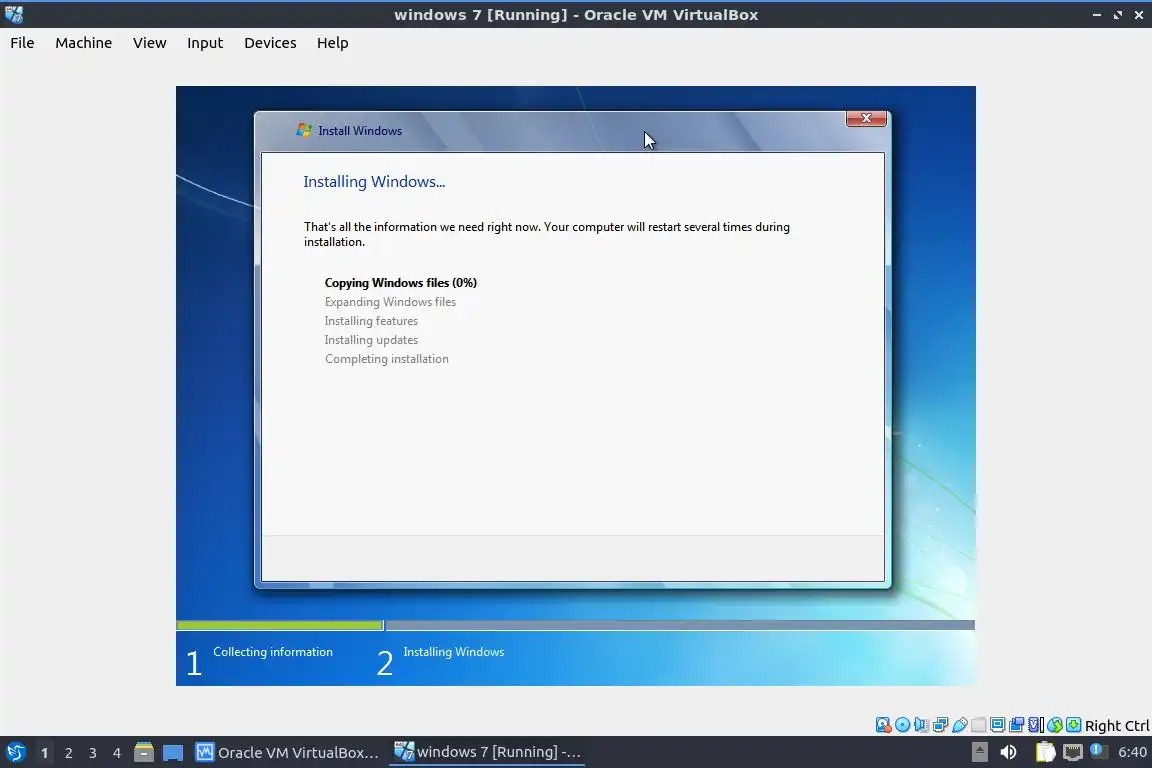
Task: Click the virtualization CPU status icon
Action: pos(1036,725)
